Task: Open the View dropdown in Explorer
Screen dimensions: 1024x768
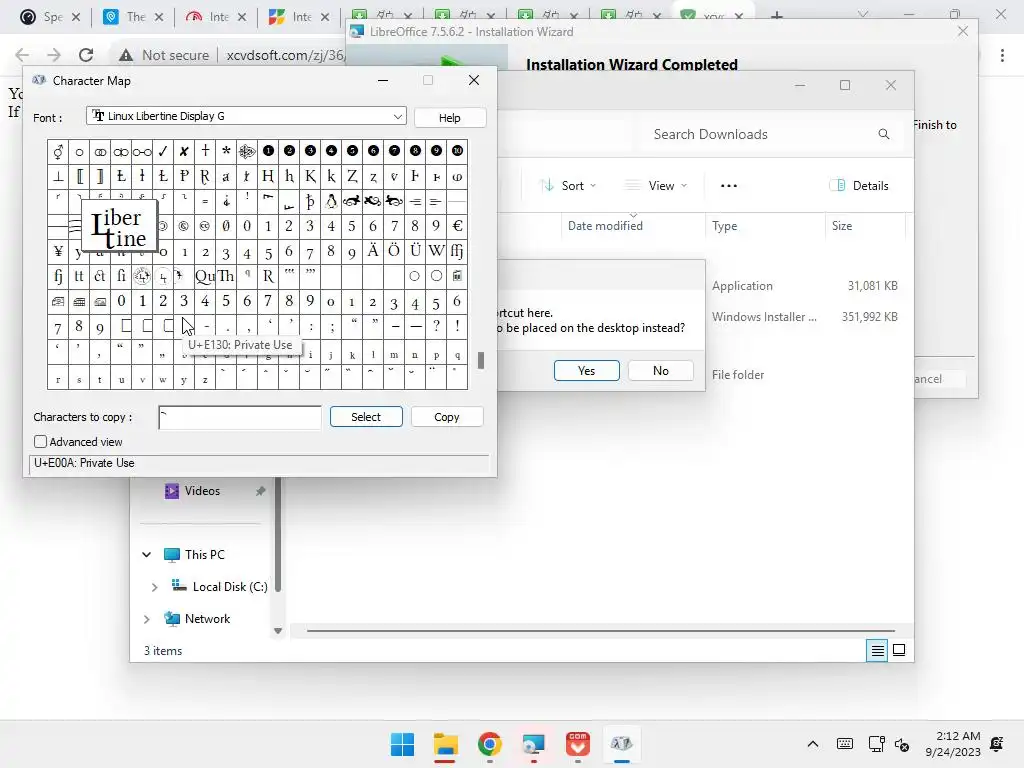Action: coord(656,185)
